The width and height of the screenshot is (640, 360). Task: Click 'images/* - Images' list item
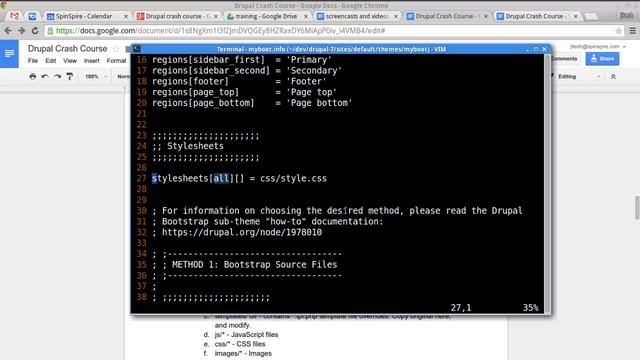click(243, 353)
